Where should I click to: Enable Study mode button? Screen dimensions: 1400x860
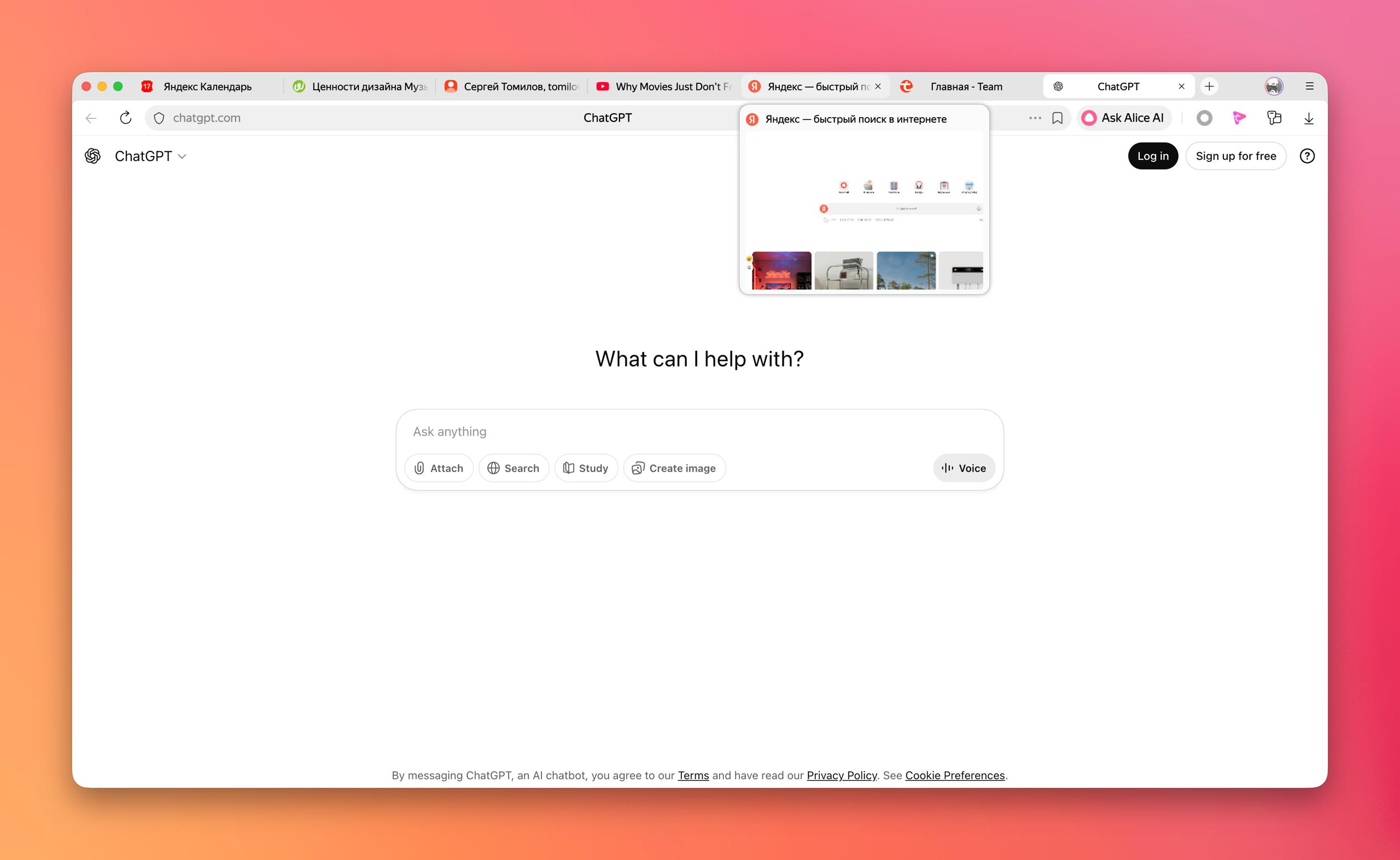pyautogui.click(x=586, y=468)
